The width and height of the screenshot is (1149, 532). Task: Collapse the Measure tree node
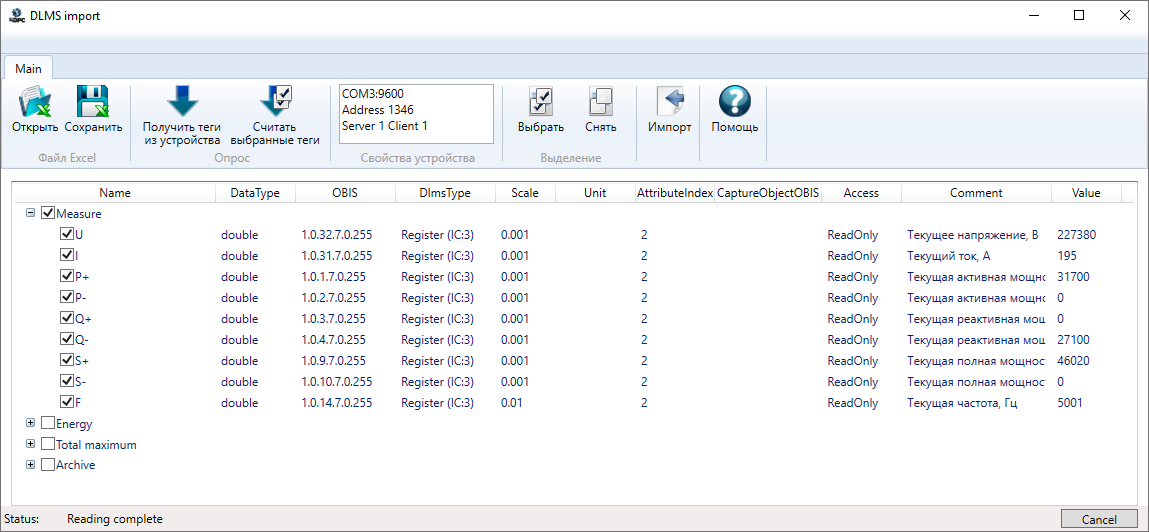pos(31,213)
